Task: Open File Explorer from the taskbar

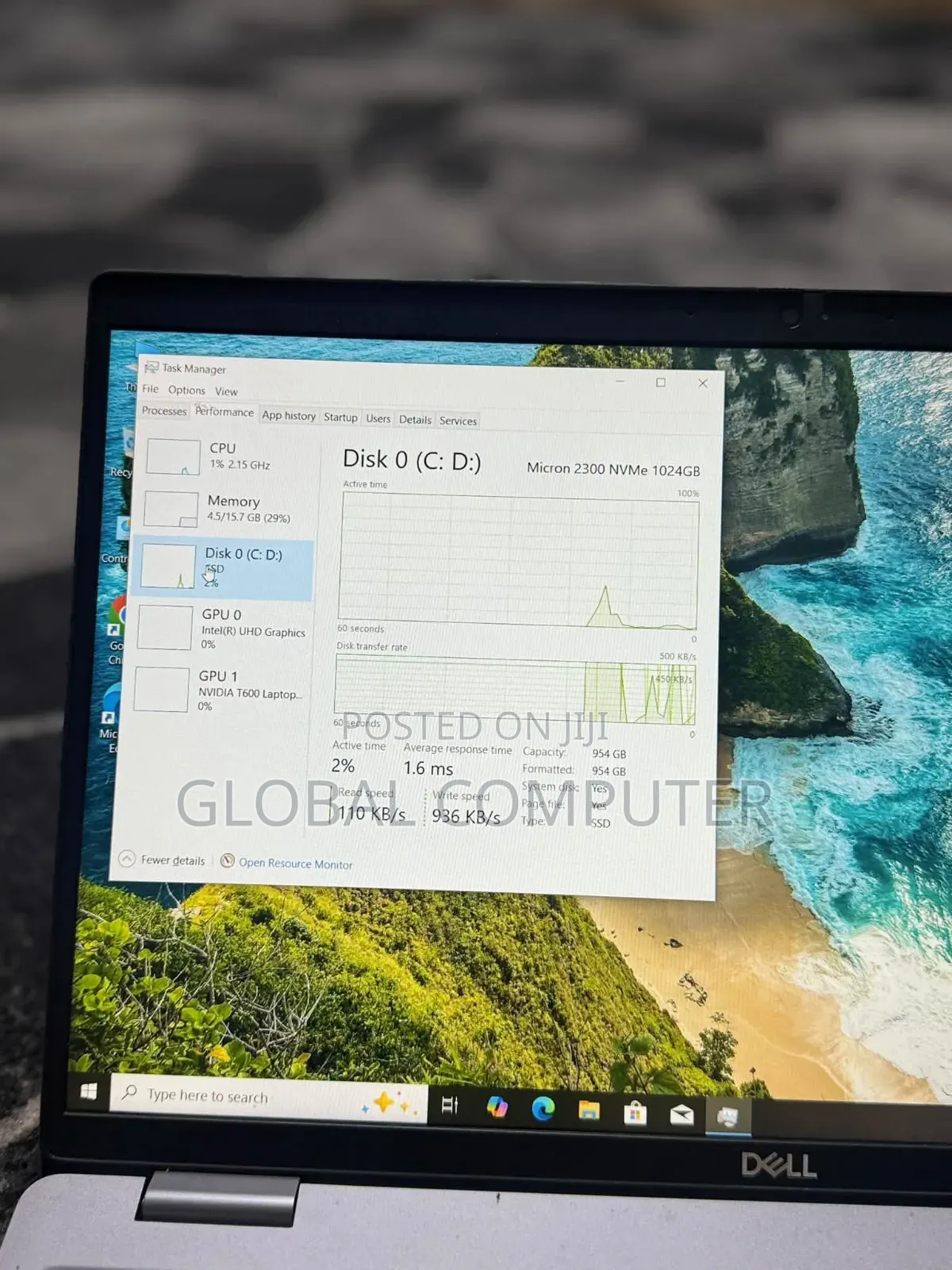Action: pyautogui.click(x=589, y=1110)
